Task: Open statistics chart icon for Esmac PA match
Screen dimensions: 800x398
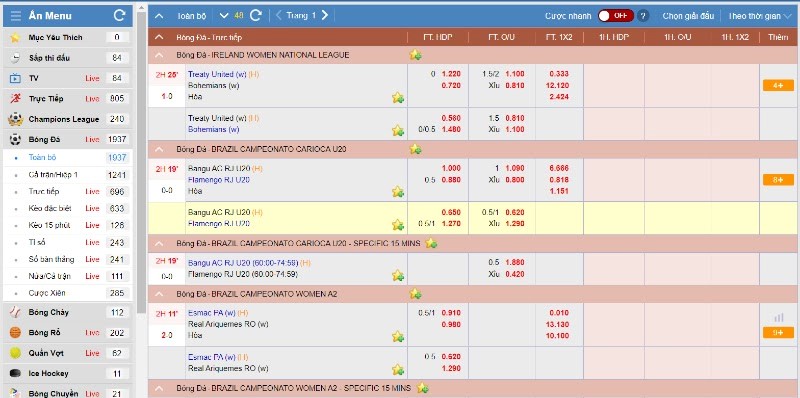Action: [x=778, y=317]
